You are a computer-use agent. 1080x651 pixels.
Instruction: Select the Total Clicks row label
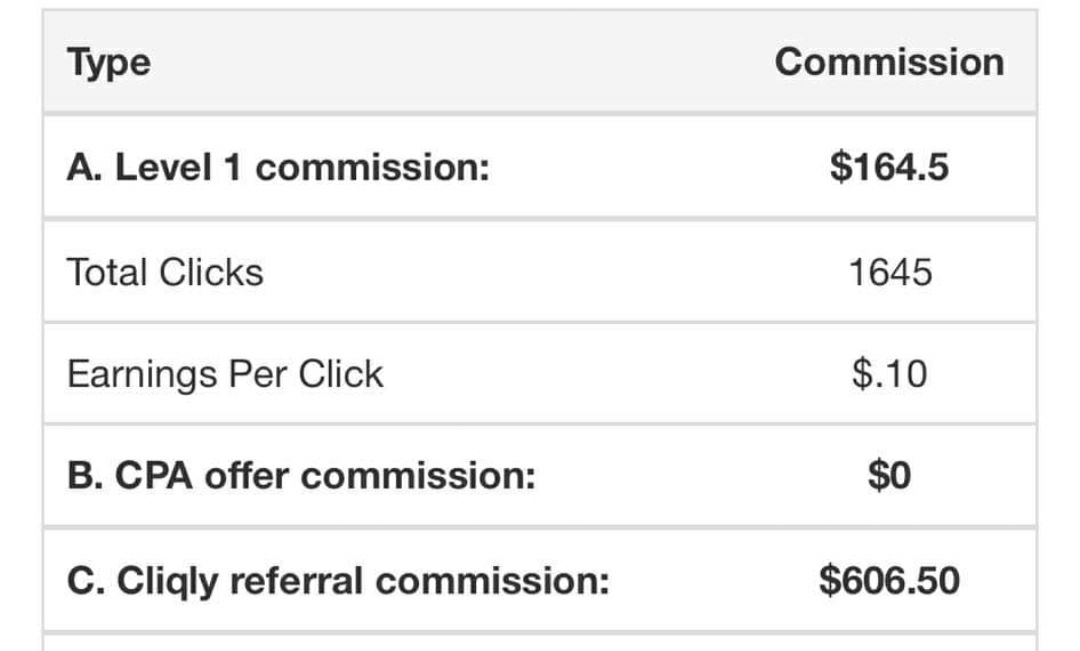click(165, 272)
